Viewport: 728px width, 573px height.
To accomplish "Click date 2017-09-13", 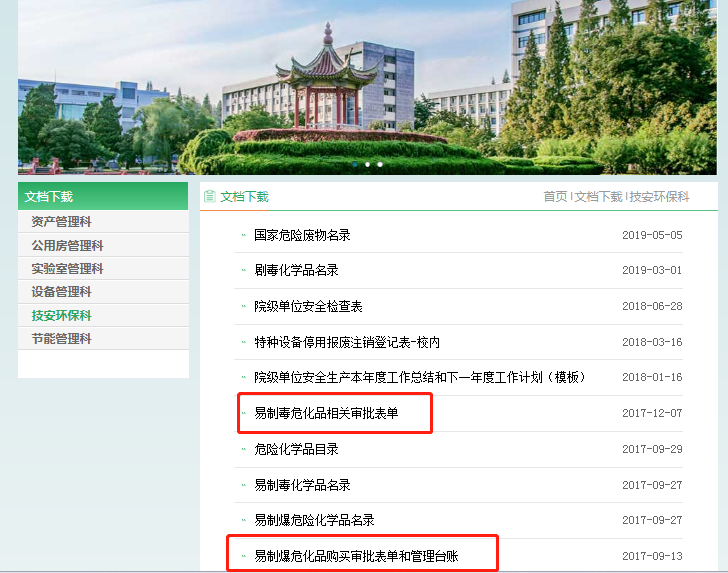I will pos(652,556).
